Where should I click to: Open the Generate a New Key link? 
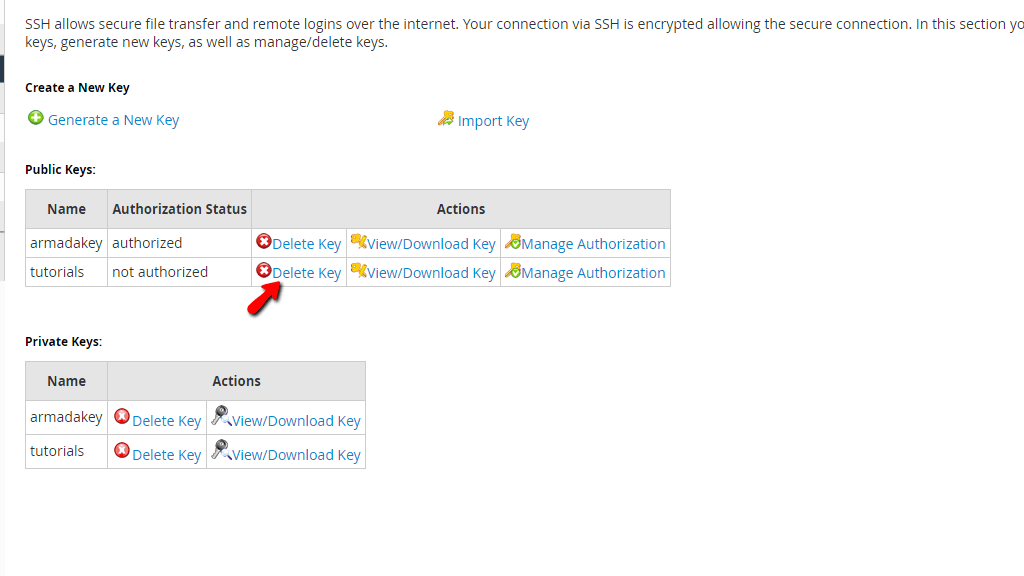(x=113, y=120)
